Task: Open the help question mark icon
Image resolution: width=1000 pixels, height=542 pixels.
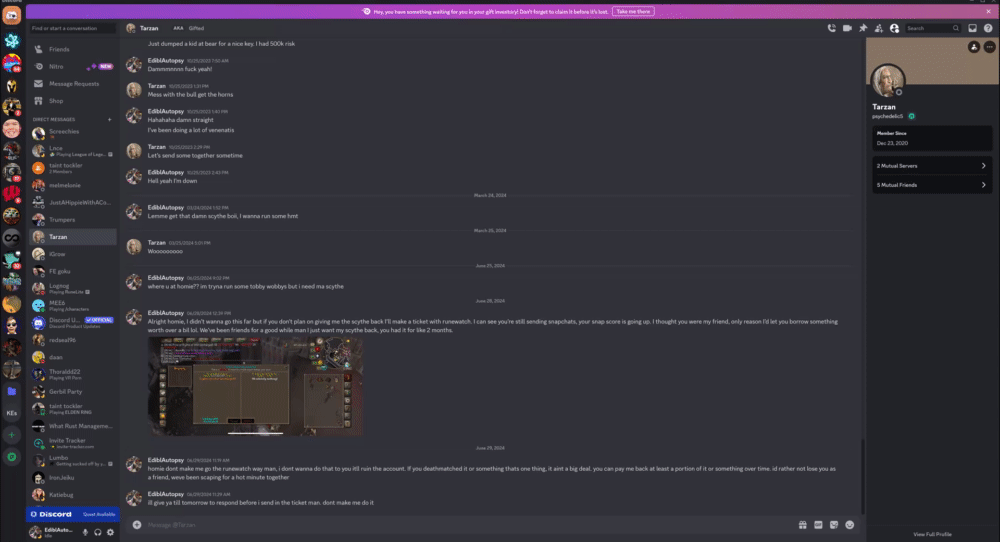Action: coord(988,28)
